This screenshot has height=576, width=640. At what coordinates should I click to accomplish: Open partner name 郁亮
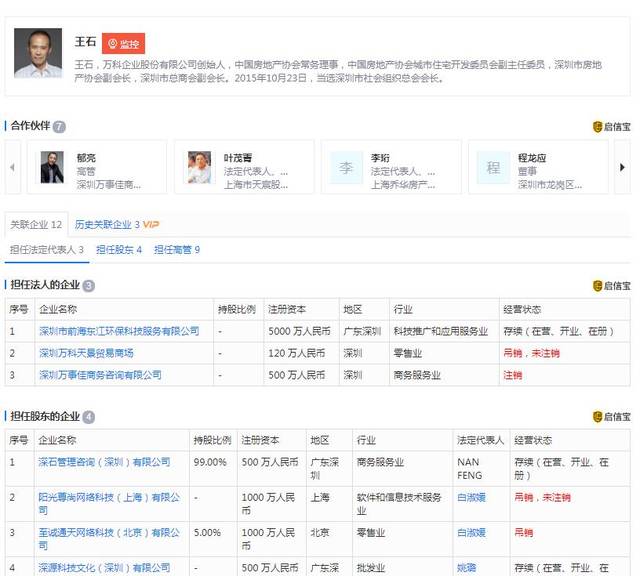click(x=86, y=158)
